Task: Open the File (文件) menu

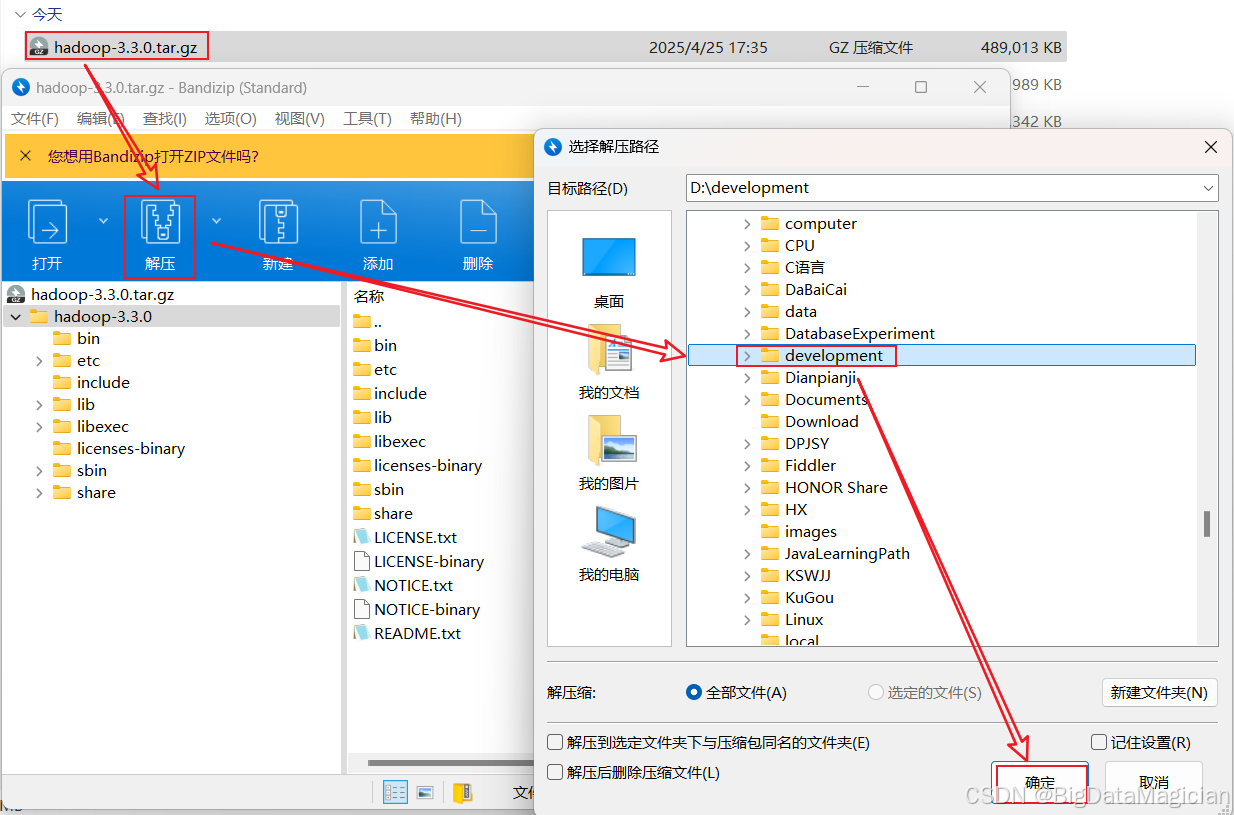Action: pyautogui.click(x=35, y=119)
